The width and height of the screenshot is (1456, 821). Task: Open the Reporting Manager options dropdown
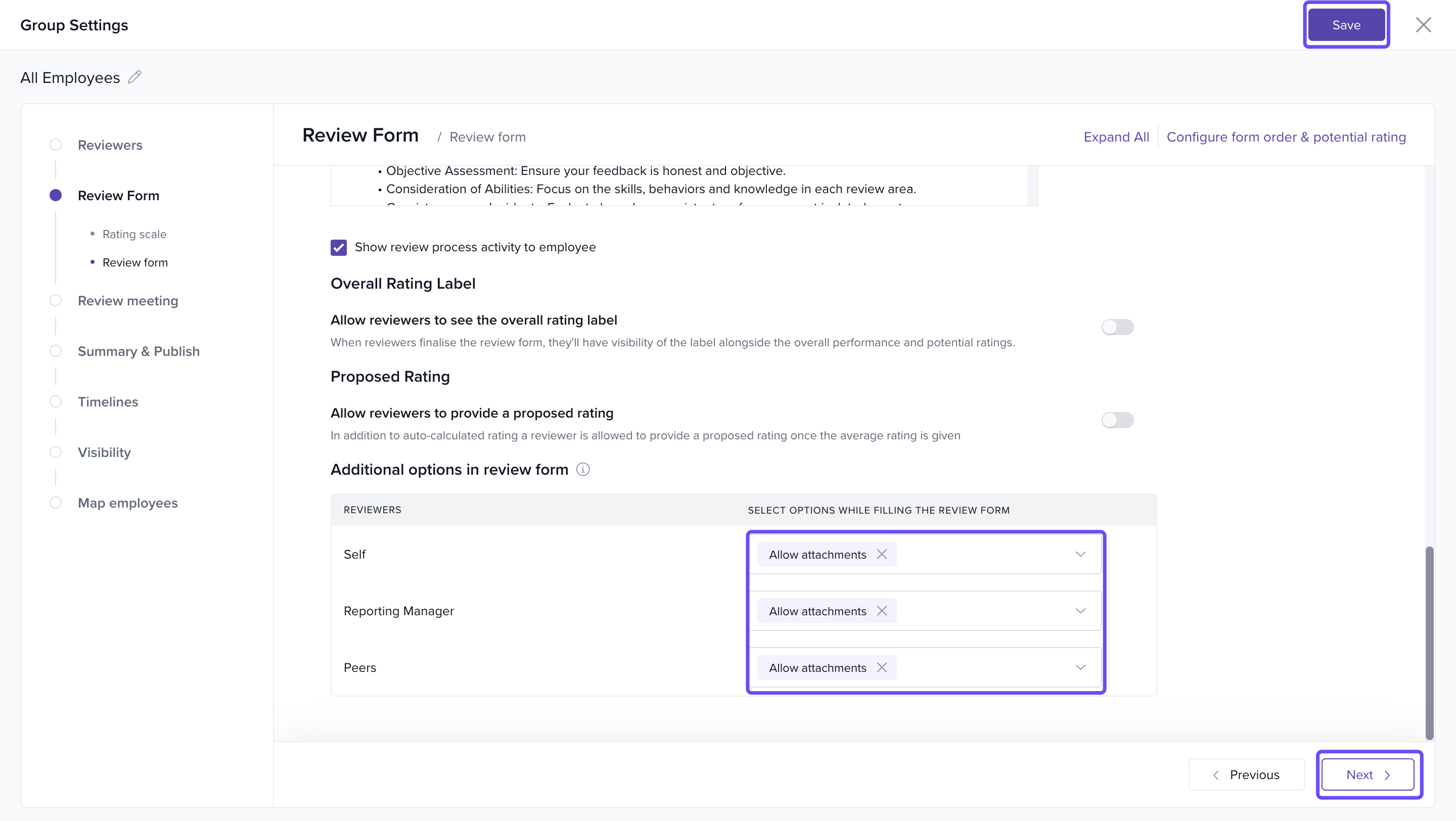[1080, 611]
